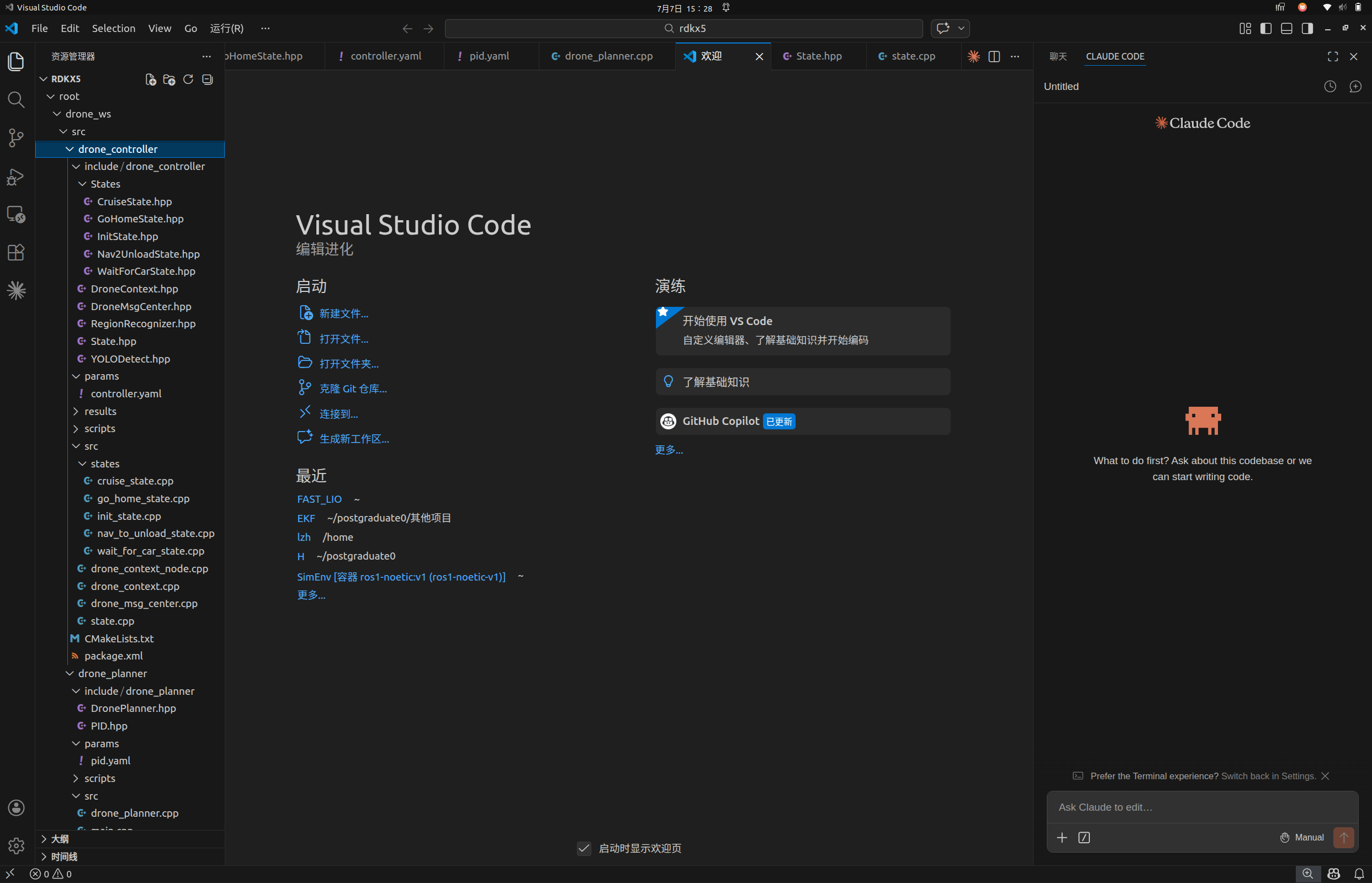
Task: Open the Remote Explorer view
Action: point(16,215)
